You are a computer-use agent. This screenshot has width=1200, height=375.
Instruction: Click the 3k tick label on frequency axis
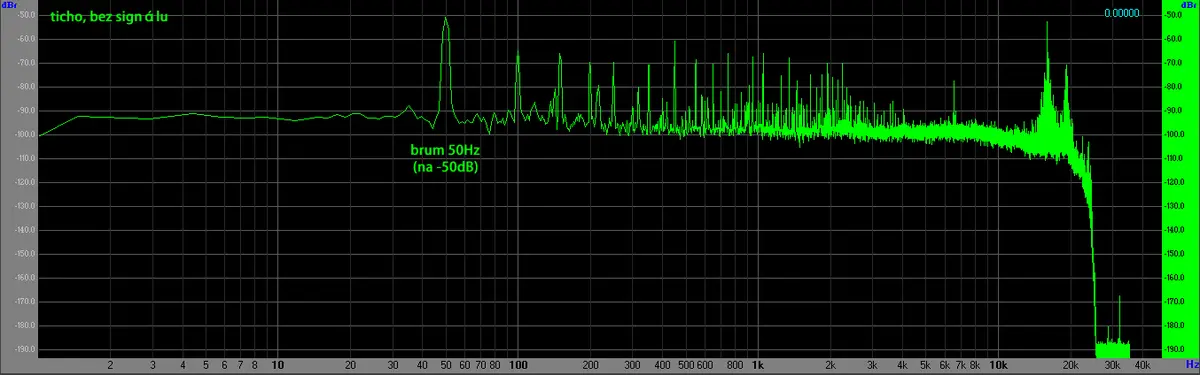[873, 365]
